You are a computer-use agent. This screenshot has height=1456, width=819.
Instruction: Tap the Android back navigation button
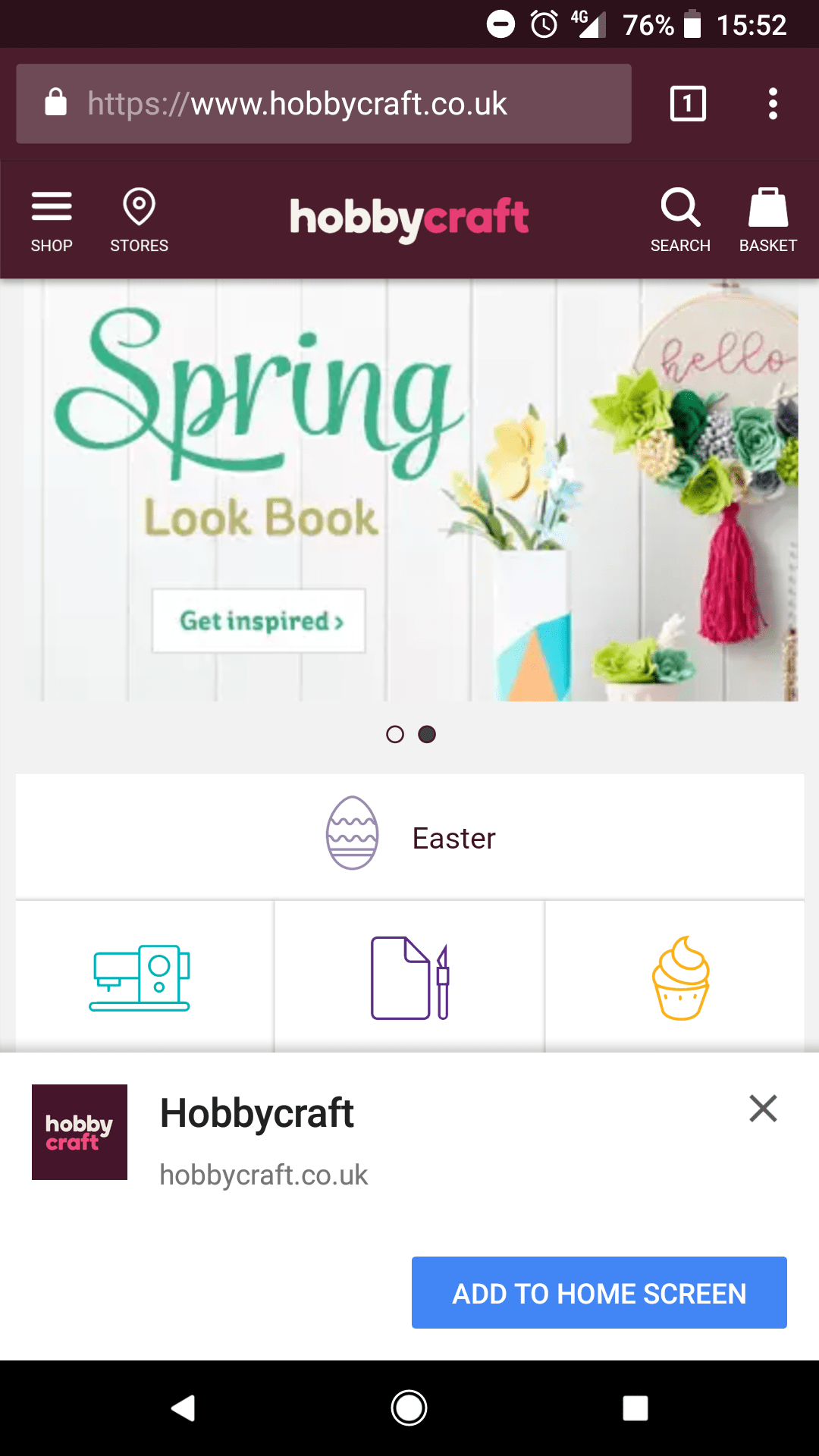coord(183,1408)
